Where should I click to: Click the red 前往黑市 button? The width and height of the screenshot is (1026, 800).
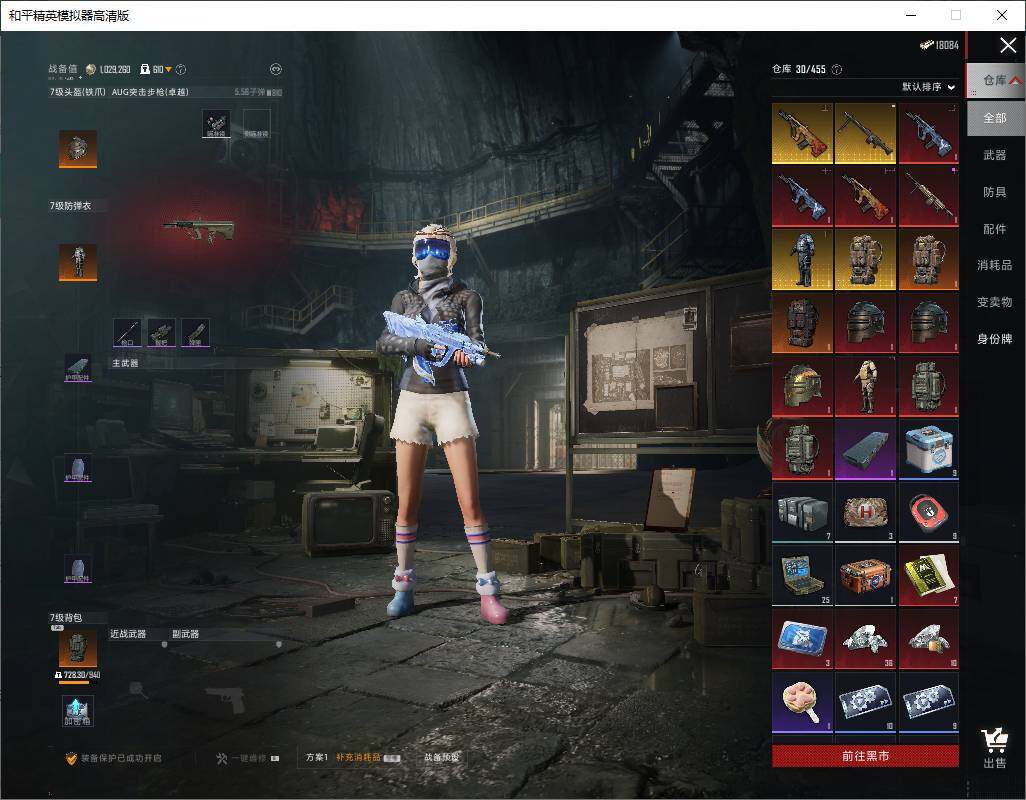point(865,756)
